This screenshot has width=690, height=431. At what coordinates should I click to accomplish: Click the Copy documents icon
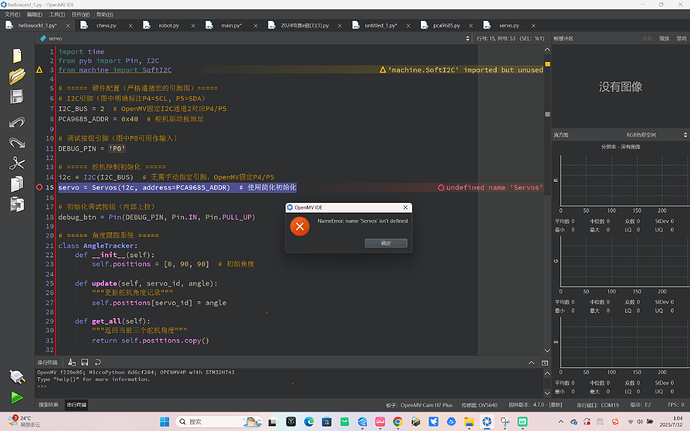coord(17,184)
